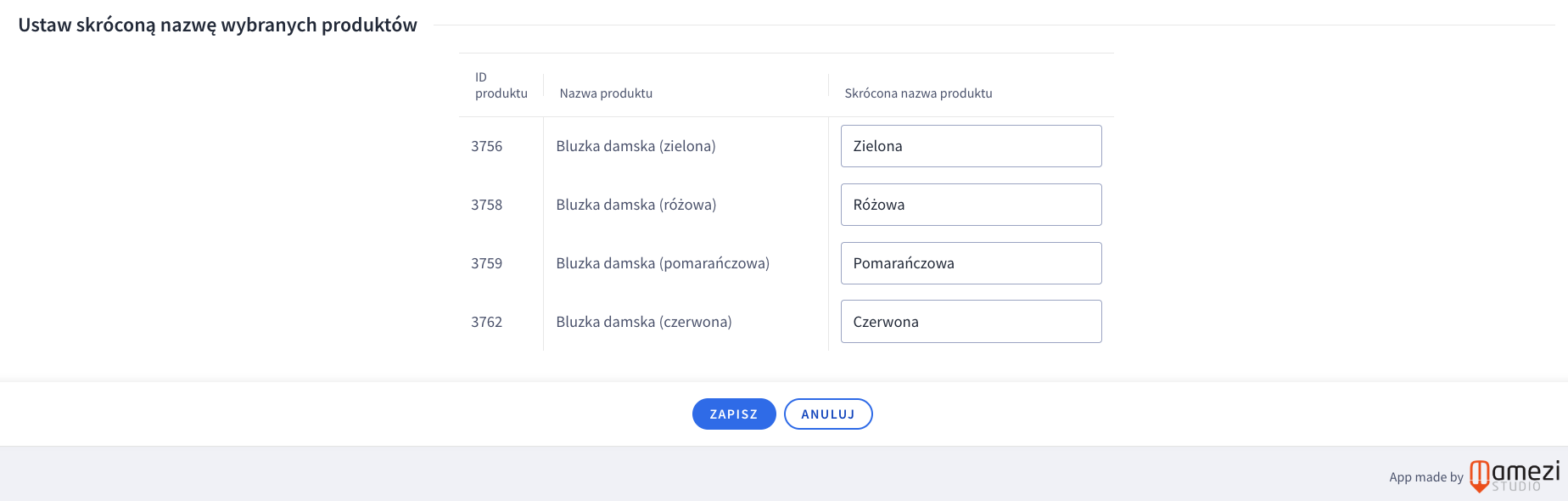Click into the Pomarańczowa text field
The image size is (1568, 501).
(x=971, y=263)
